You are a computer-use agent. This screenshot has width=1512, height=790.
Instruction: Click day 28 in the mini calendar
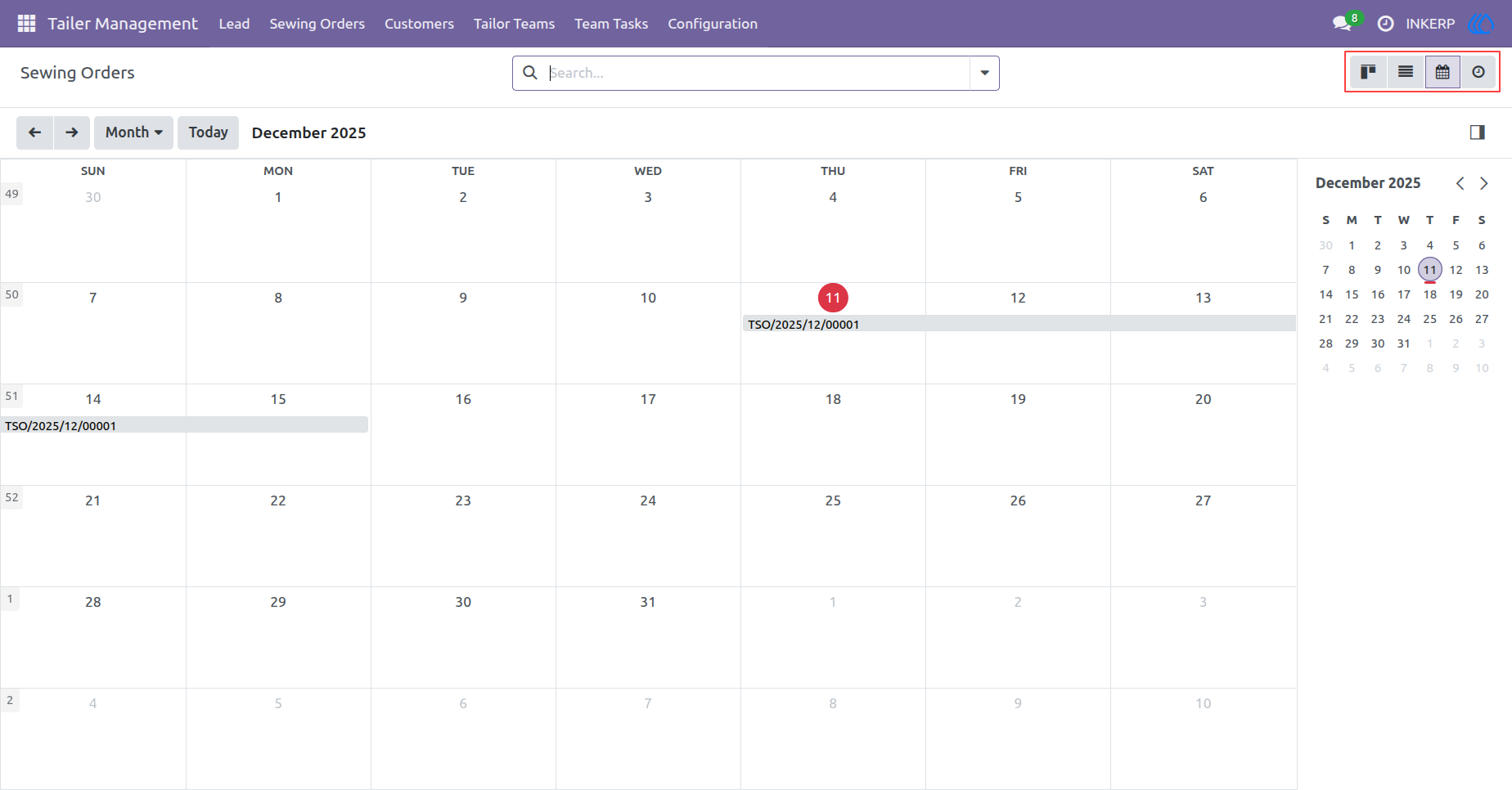tap(1325, 343)
